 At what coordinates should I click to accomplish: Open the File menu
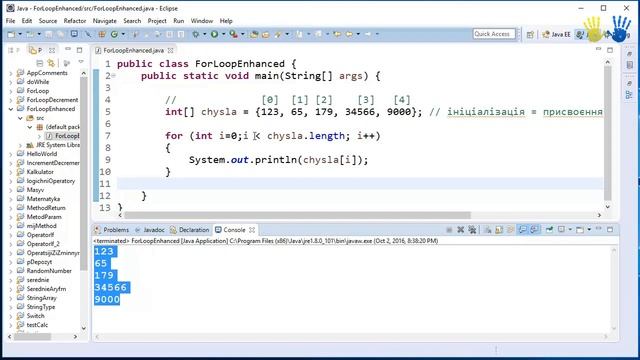10,21
